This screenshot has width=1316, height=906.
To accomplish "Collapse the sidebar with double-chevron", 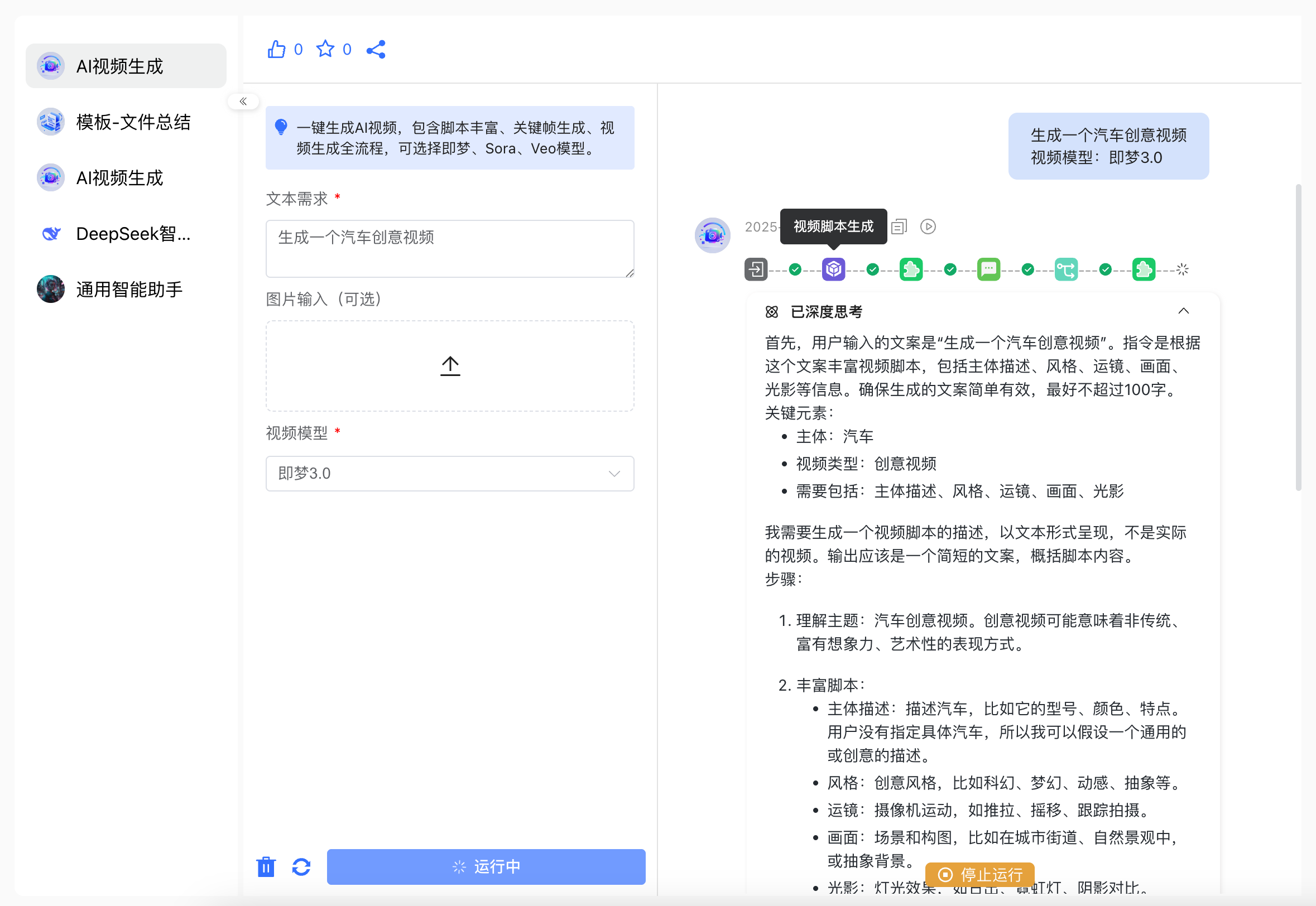I will coord(243,101).
